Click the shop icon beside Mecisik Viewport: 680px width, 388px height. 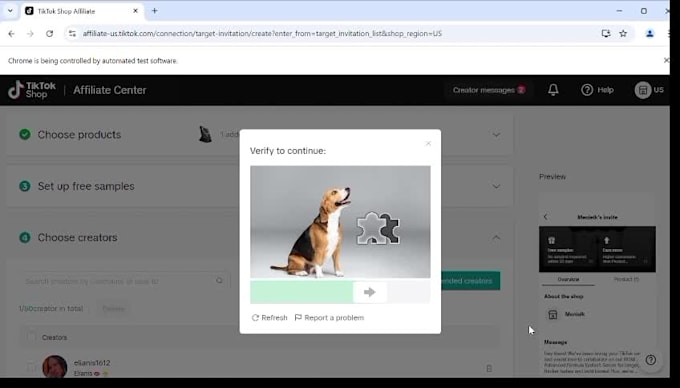552,314
